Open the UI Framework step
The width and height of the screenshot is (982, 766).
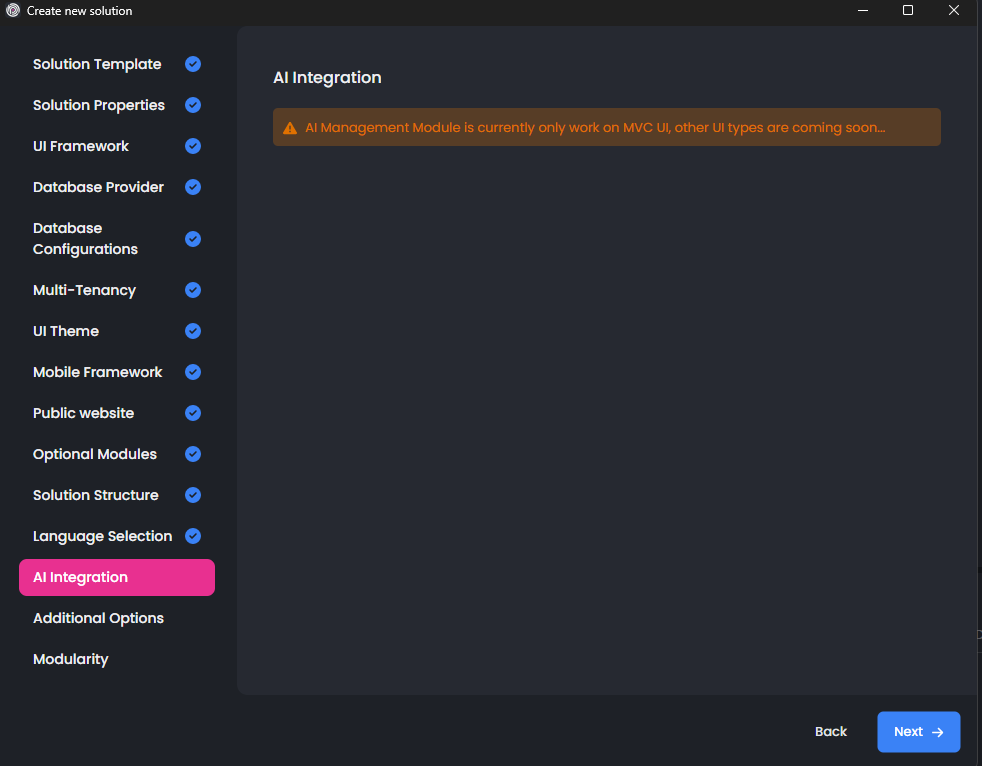pos(81,146)
